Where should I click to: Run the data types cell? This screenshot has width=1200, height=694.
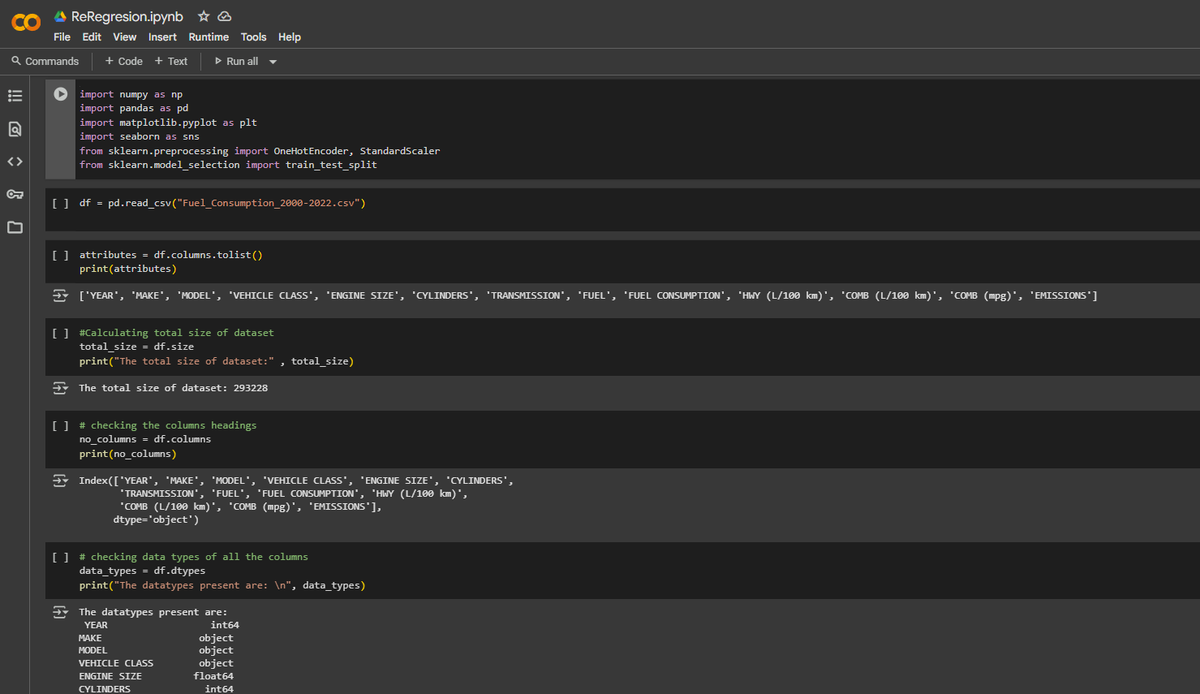tap(60, 556)
